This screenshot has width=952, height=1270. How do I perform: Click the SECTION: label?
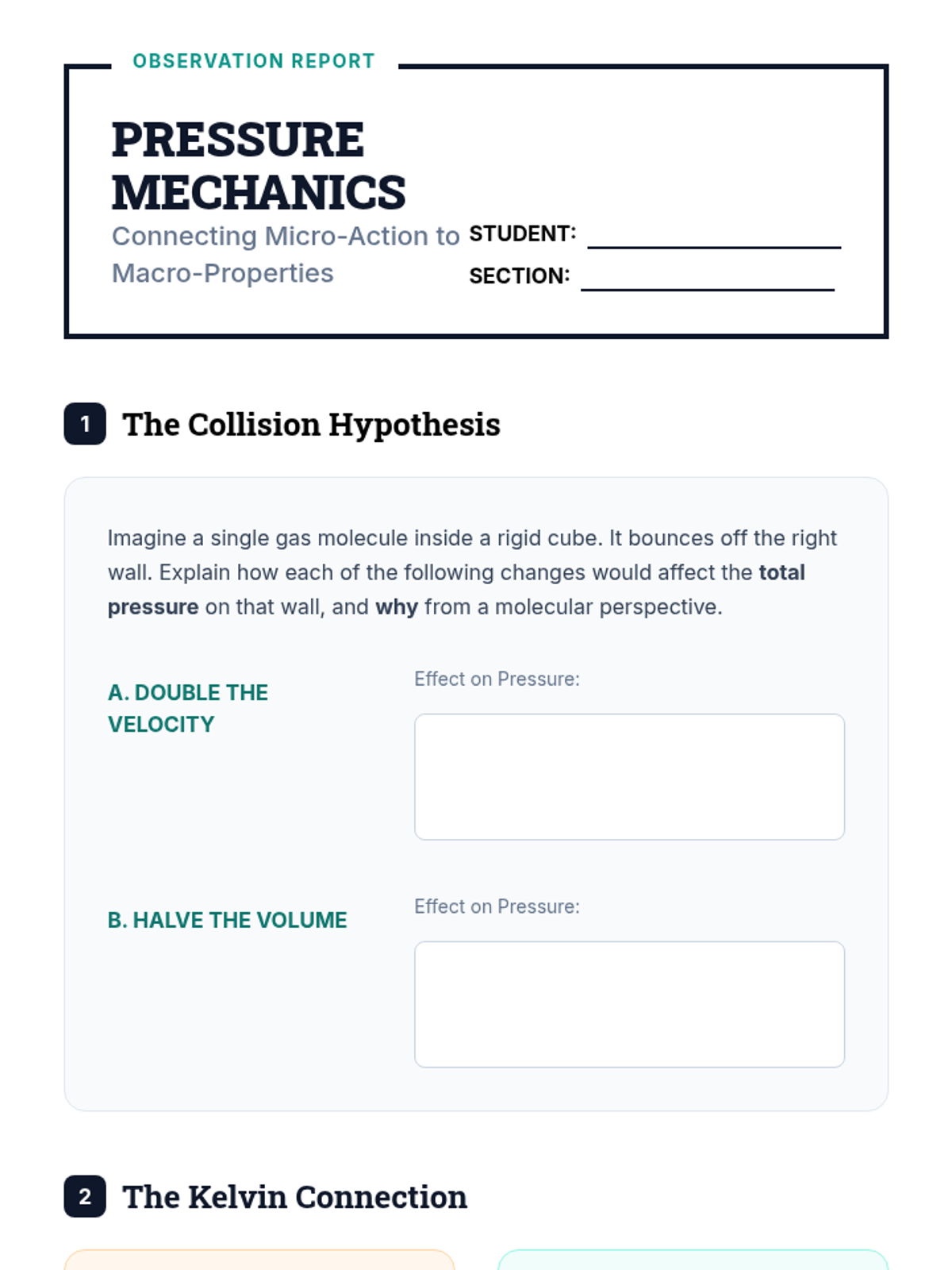tap(519, 276)
